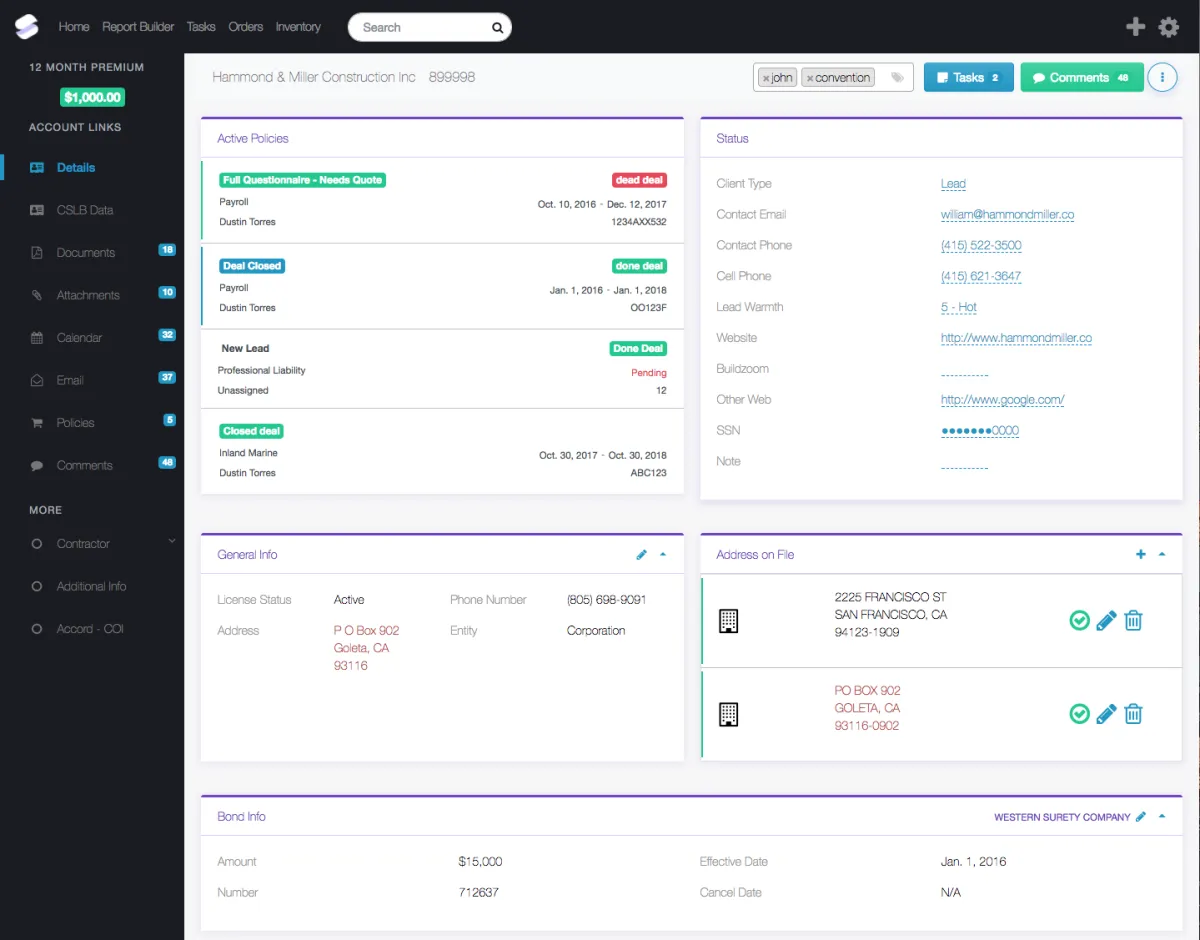The image size is (1200, 940).
Task: Collapse the Bond Info panel
Action: [x=1162, y=816]
